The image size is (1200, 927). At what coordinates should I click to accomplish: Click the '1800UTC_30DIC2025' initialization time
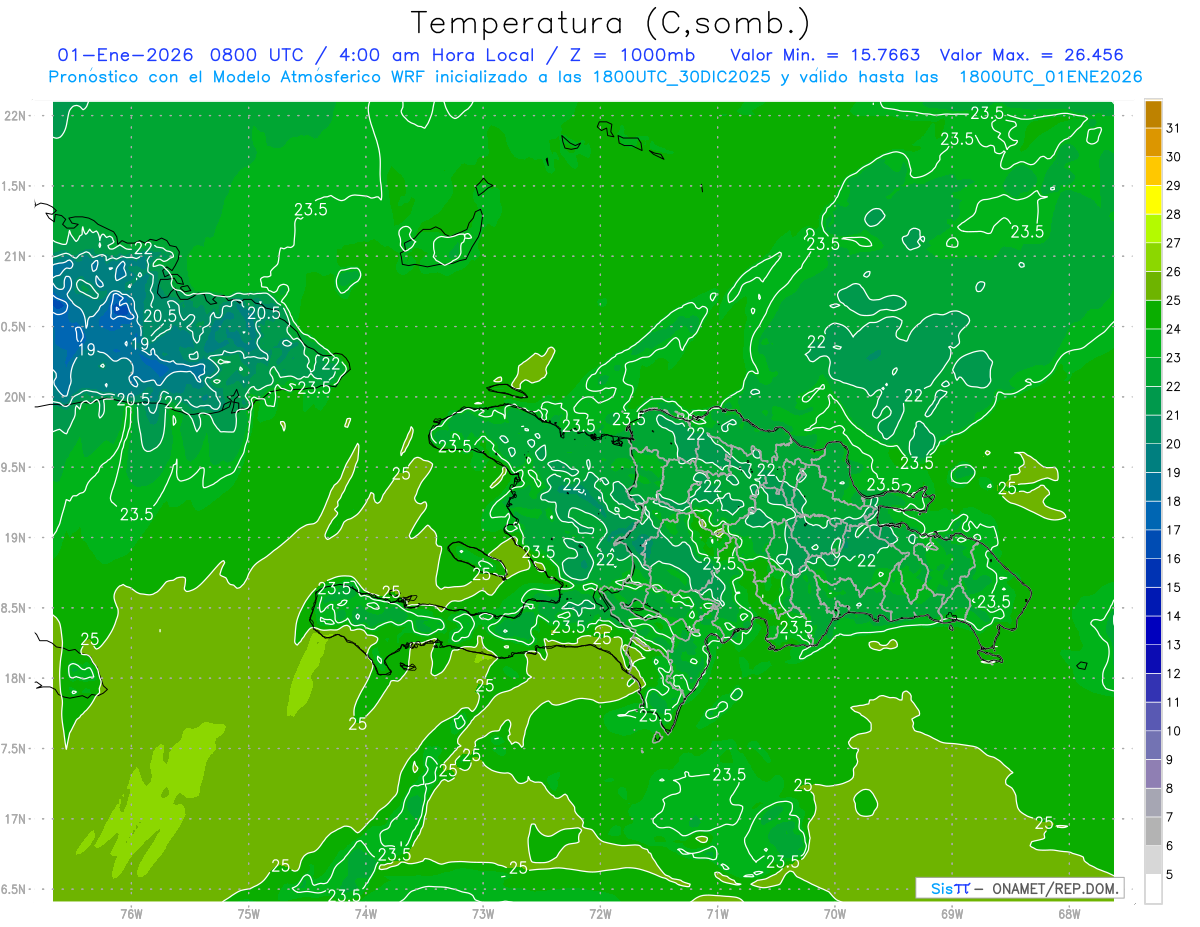(x=682, y=77)
